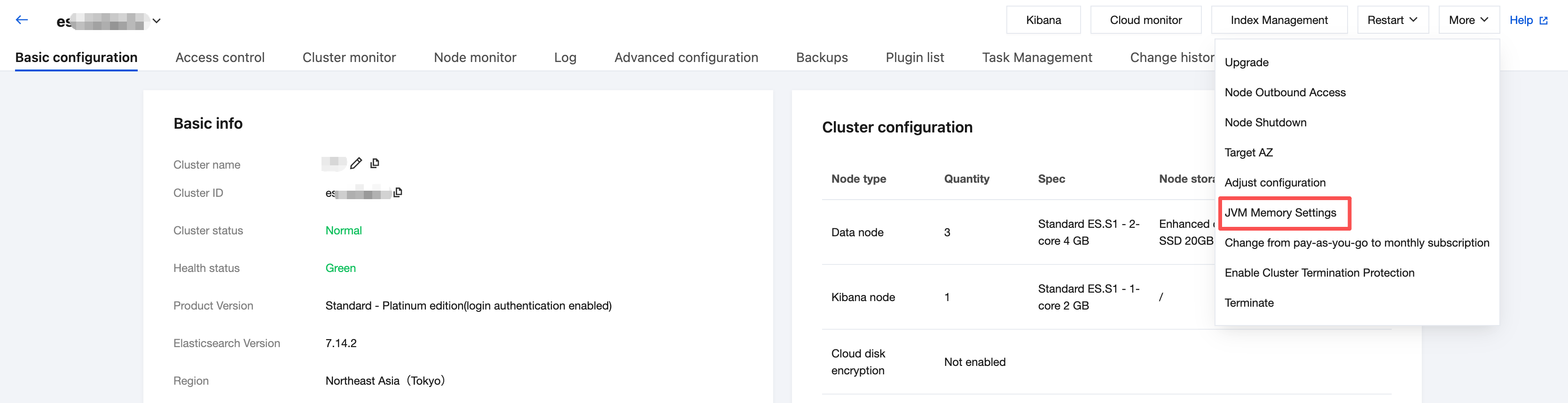This screenshot has width=1568, height=403.
Task: Choose Upgrade in the More menu
Action: point(1247,62)
